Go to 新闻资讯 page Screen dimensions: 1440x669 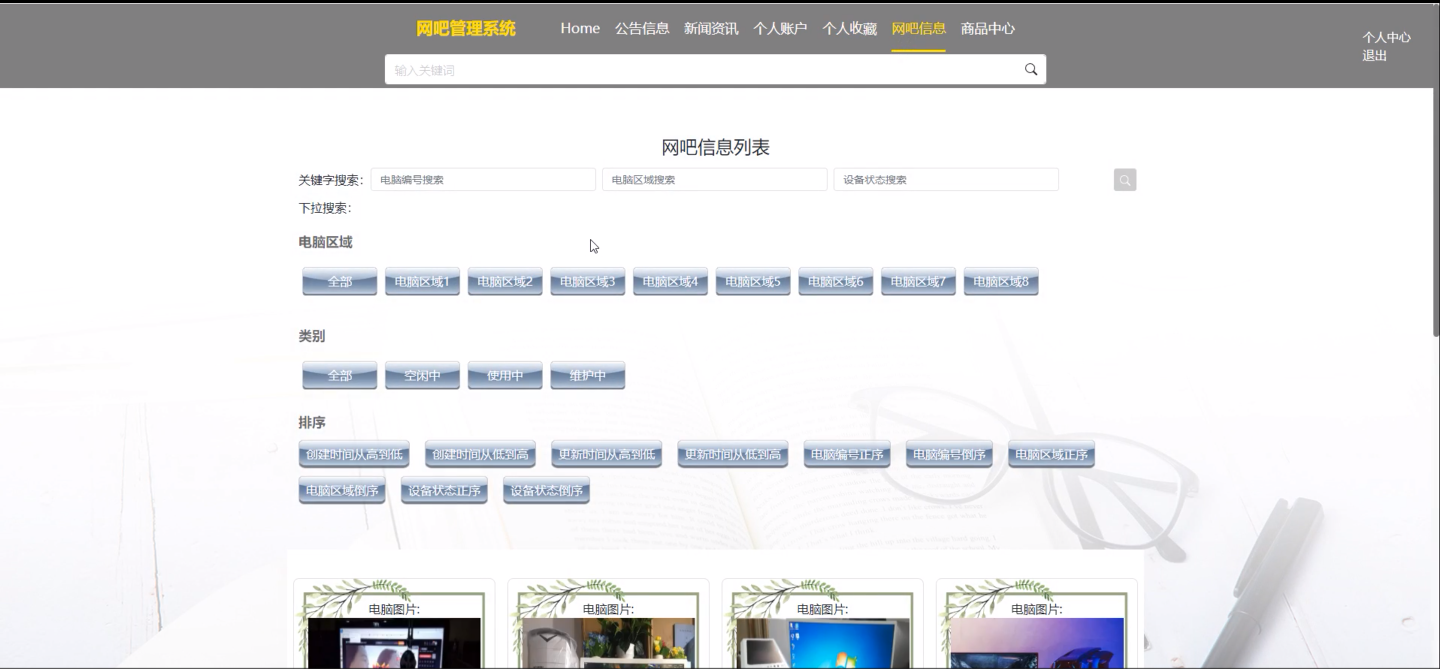[711, 29]
